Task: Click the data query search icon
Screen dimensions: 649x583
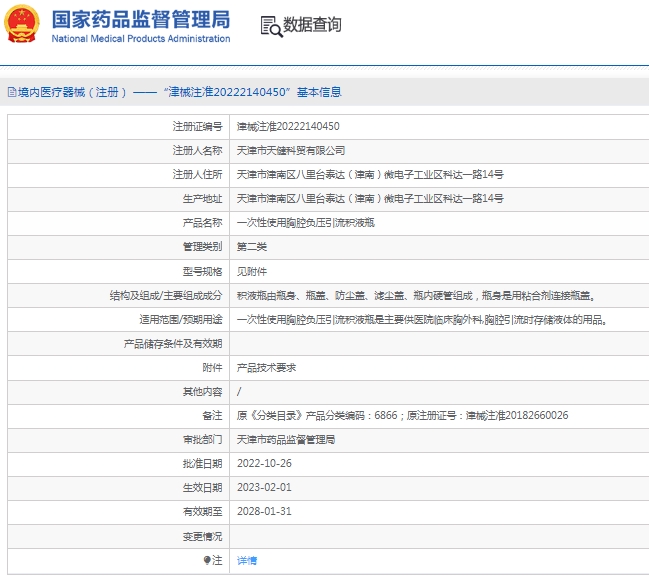Action: (271, 26)
